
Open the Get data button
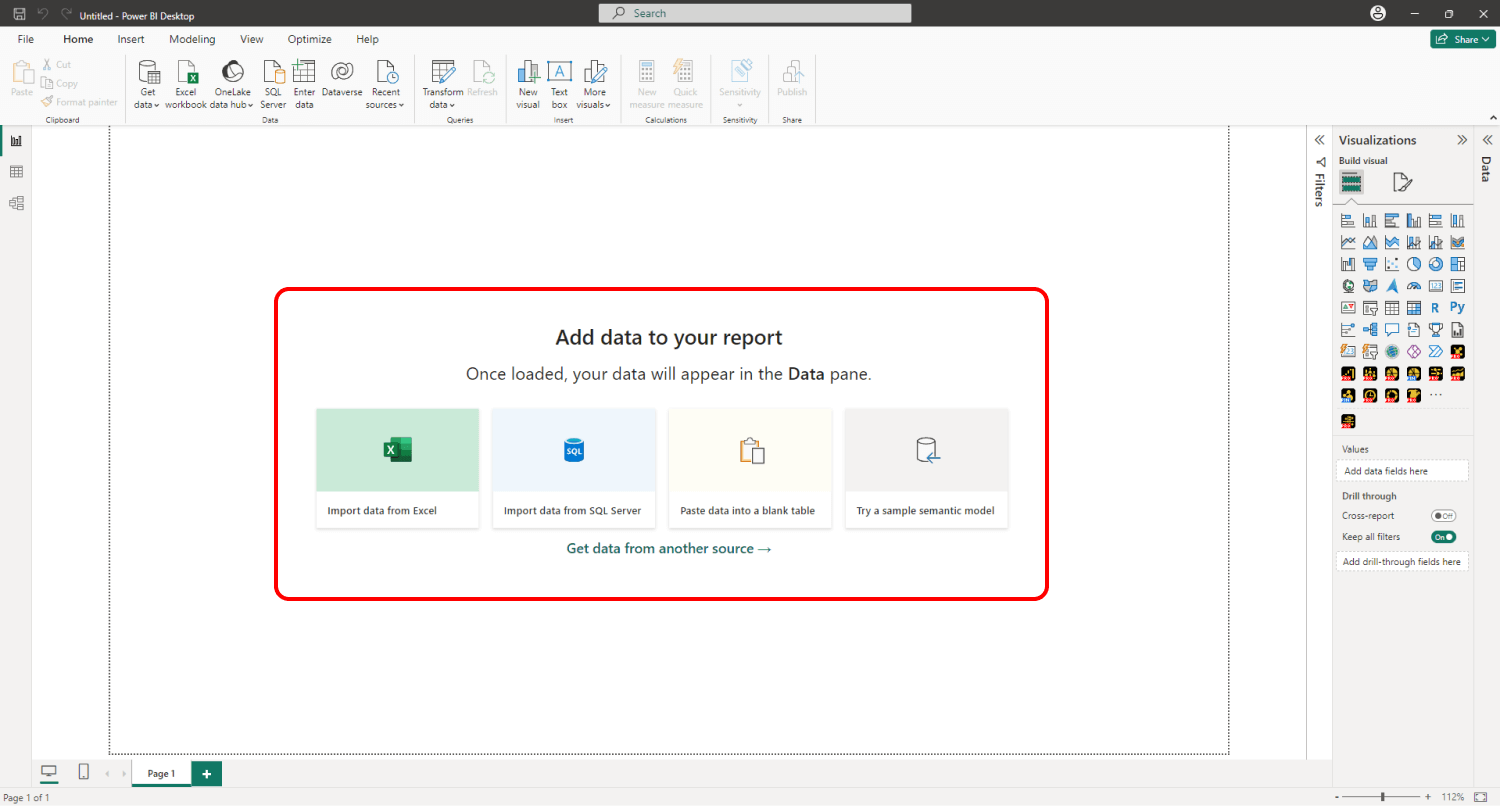point(148,84)
